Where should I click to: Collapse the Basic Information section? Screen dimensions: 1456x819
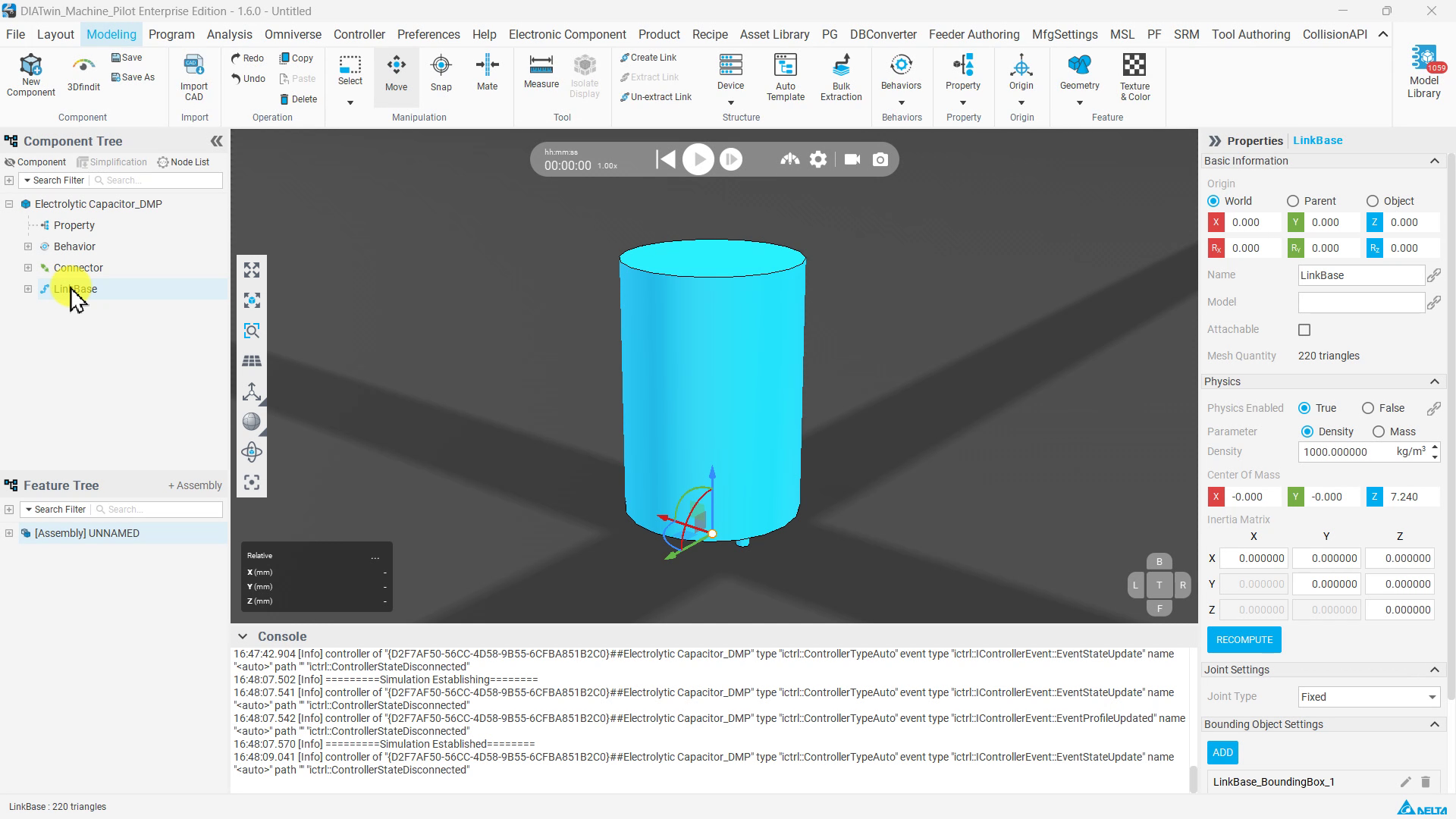click(1434, 161)
